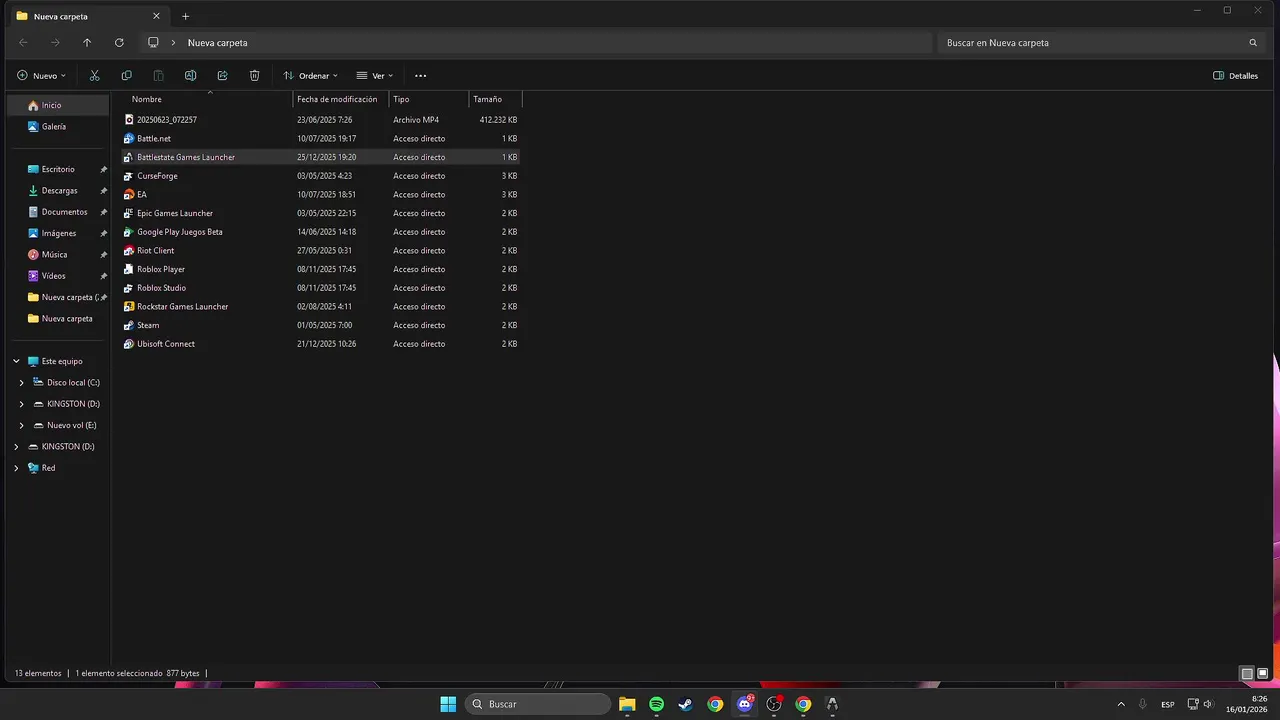Select the Nueva carpeta window tab

(x=88, y=16)
